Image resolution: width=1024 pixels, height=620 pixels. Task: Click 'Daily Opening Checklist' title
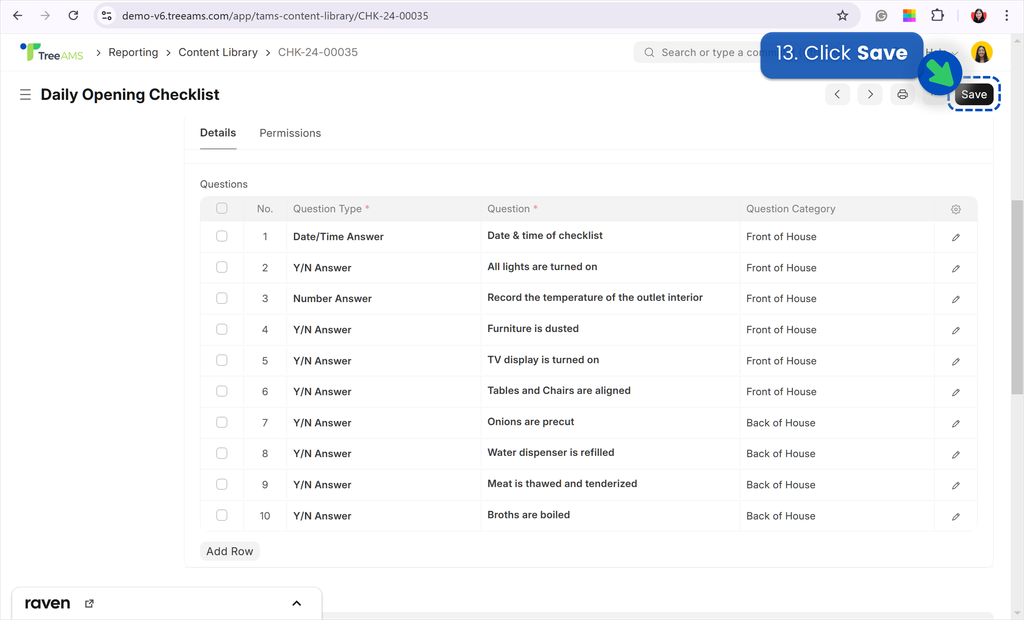point(130,95)
